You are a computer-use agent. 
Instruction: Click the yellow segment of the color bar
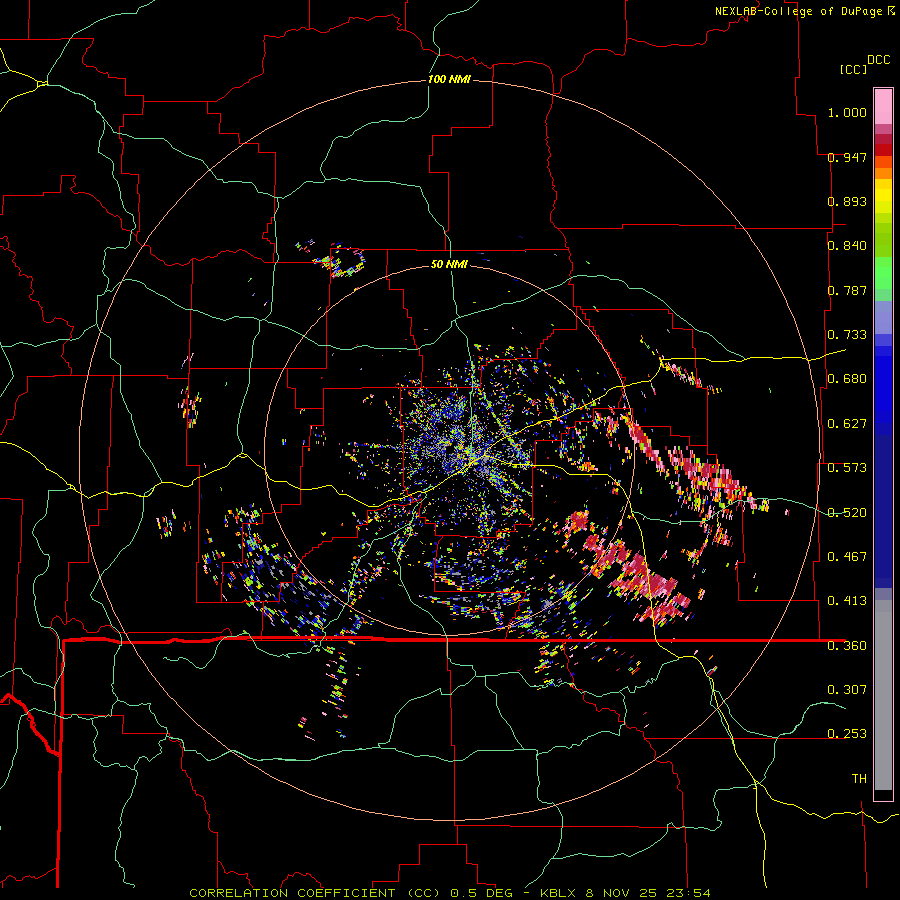pos(883,196)
